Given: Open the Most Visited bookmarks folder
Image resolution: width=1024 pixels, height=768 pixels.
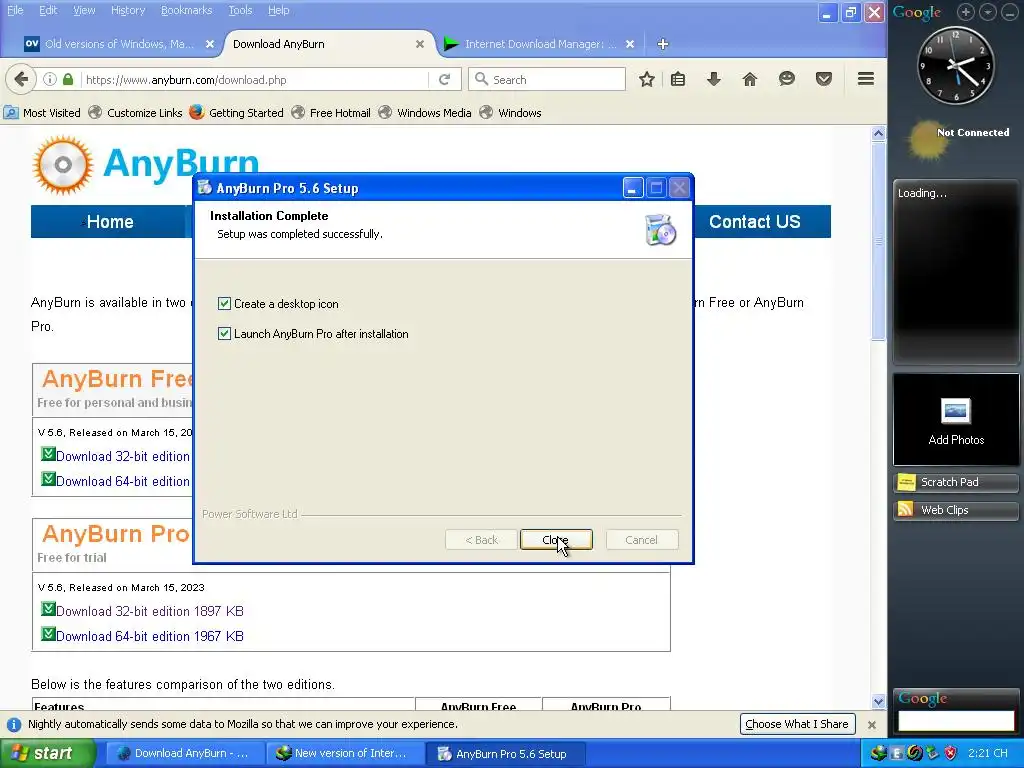Looking at the screenshot, I should [x=42, y=113].
